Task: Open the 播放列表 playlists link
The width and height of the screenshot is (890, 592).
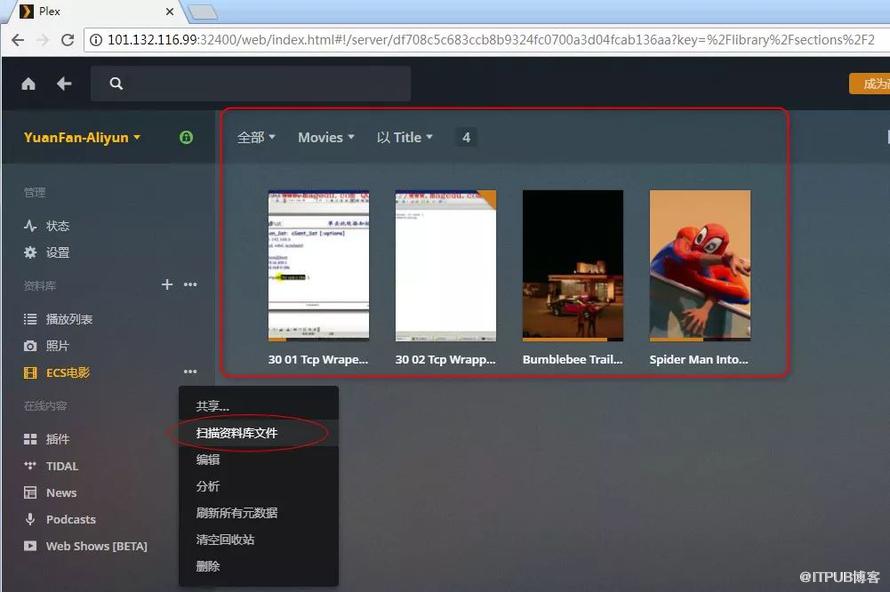Action: [x=69, y=319]
